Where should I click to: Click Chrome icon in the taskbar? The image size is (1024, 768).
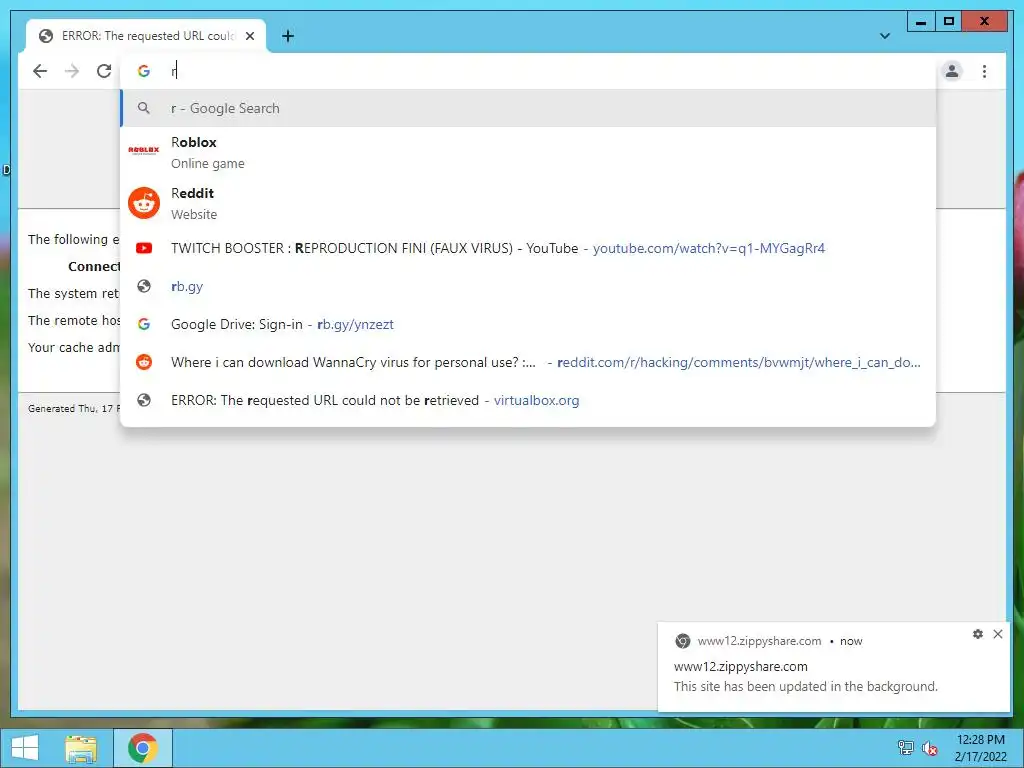tap(143, 748)
